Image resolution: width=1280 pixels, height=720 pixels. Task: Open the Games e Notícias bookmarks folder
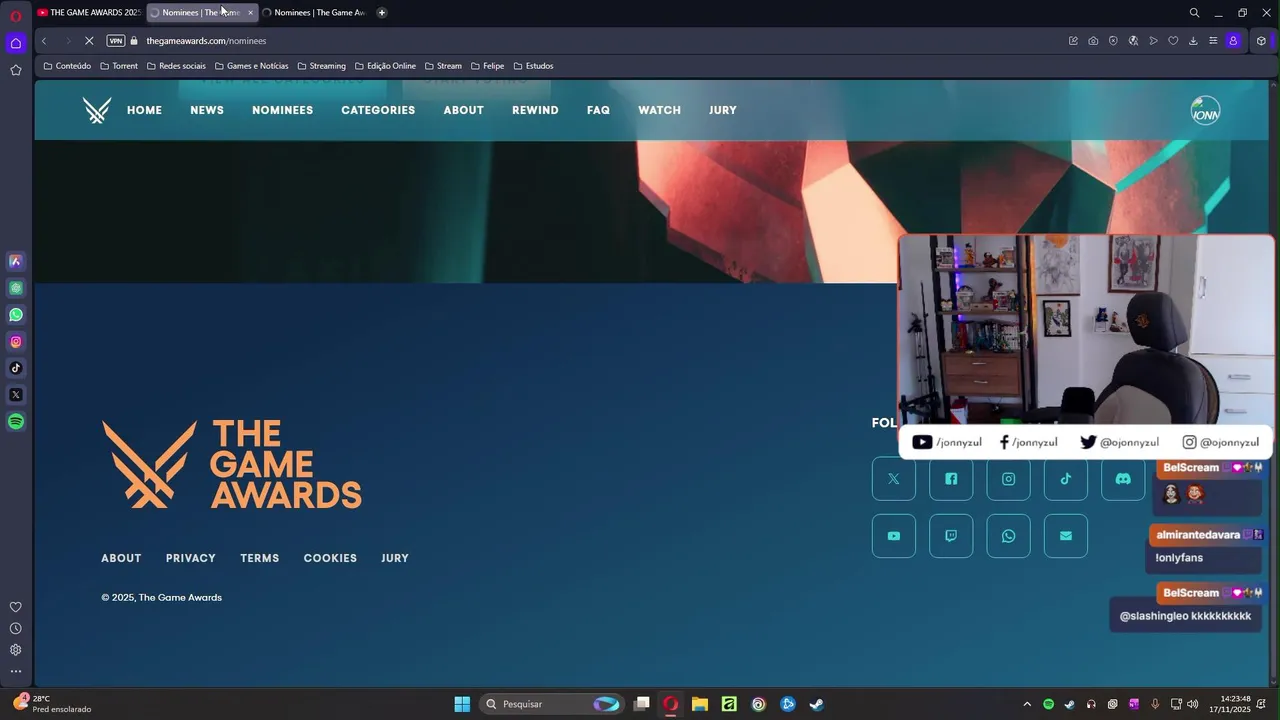pos(251,66)
